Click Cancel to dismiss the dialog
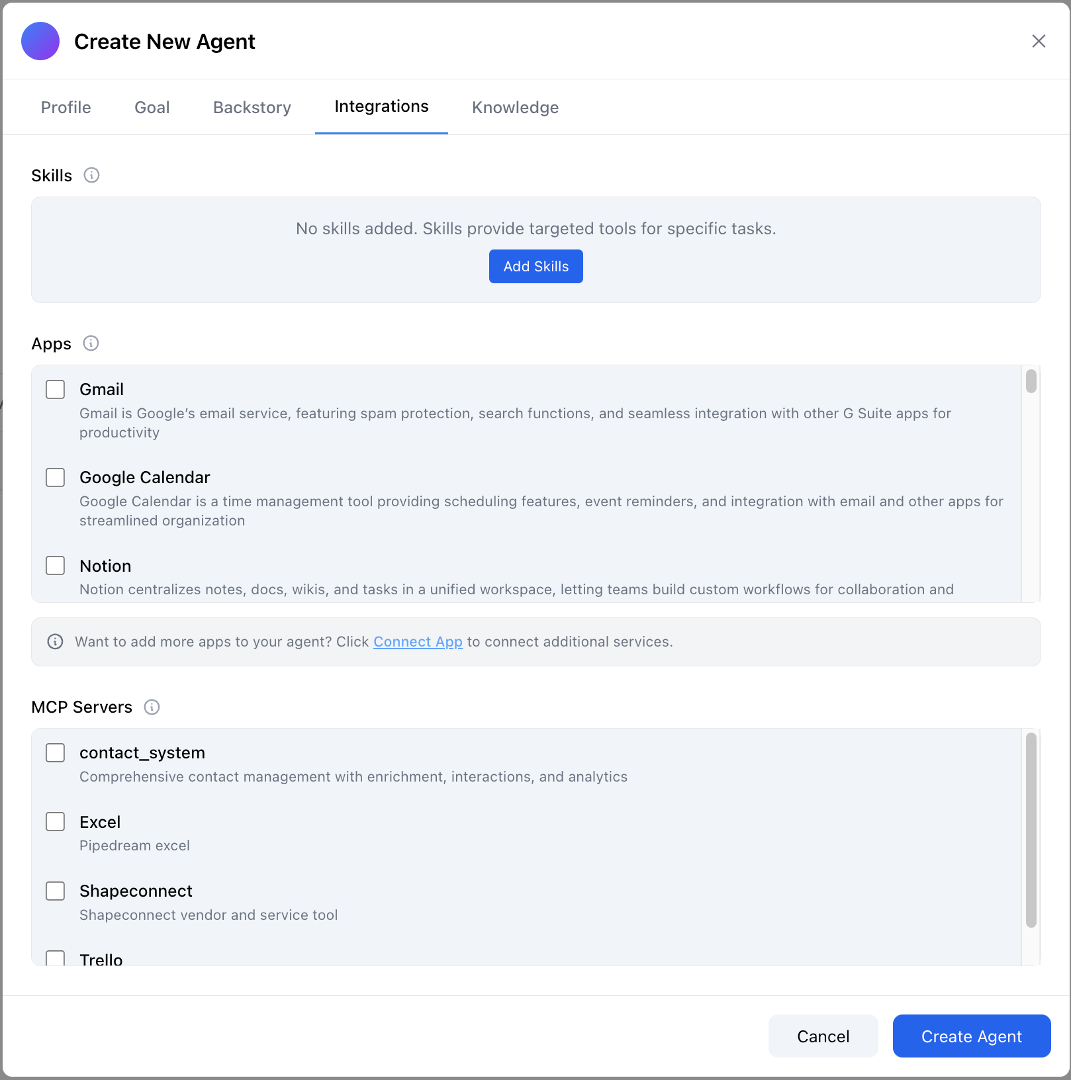1072x1080 pixels. click(823, 1036)
